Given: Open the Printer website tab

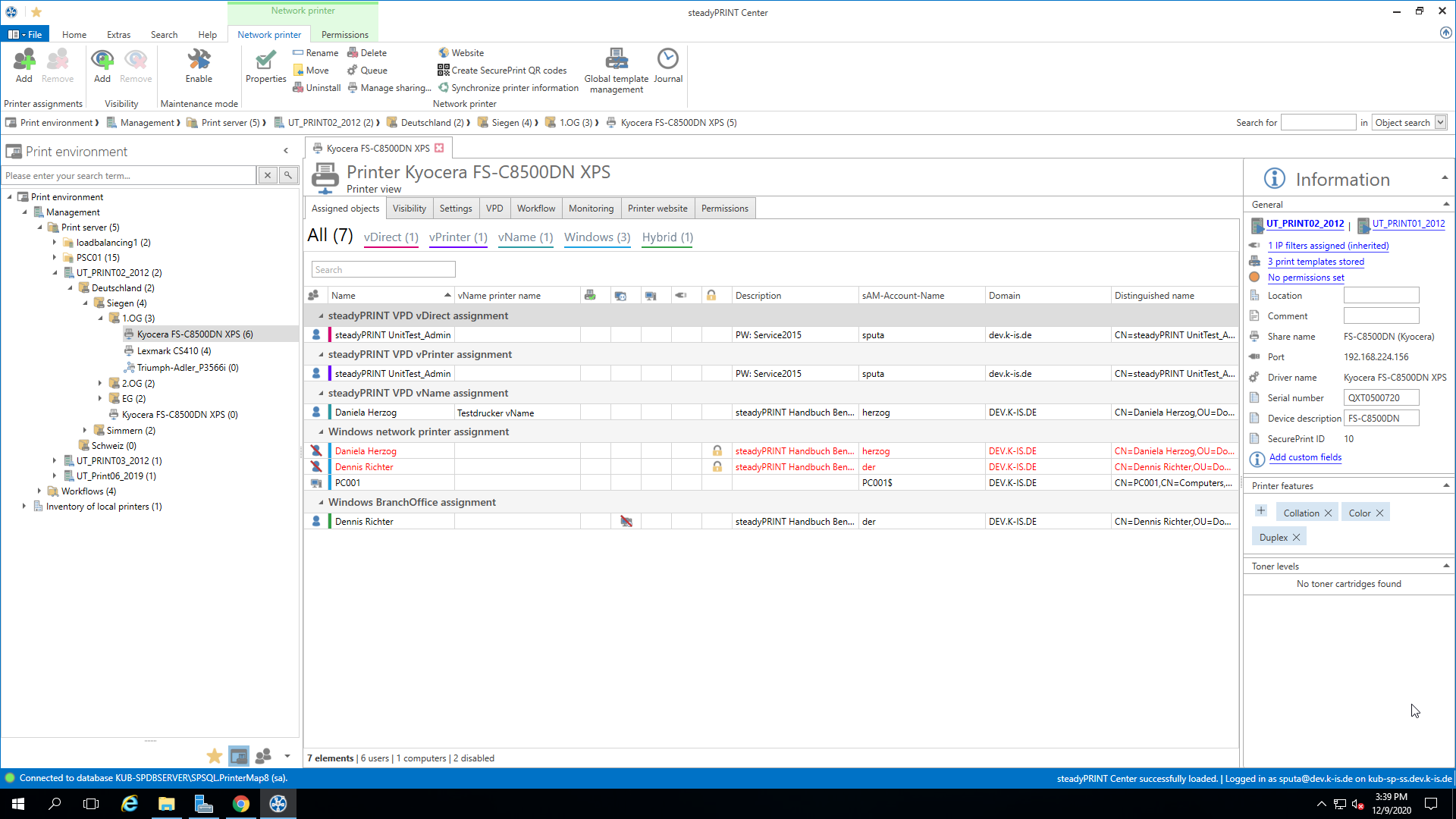Looking at the screenshot, I should tap(657, 209).
